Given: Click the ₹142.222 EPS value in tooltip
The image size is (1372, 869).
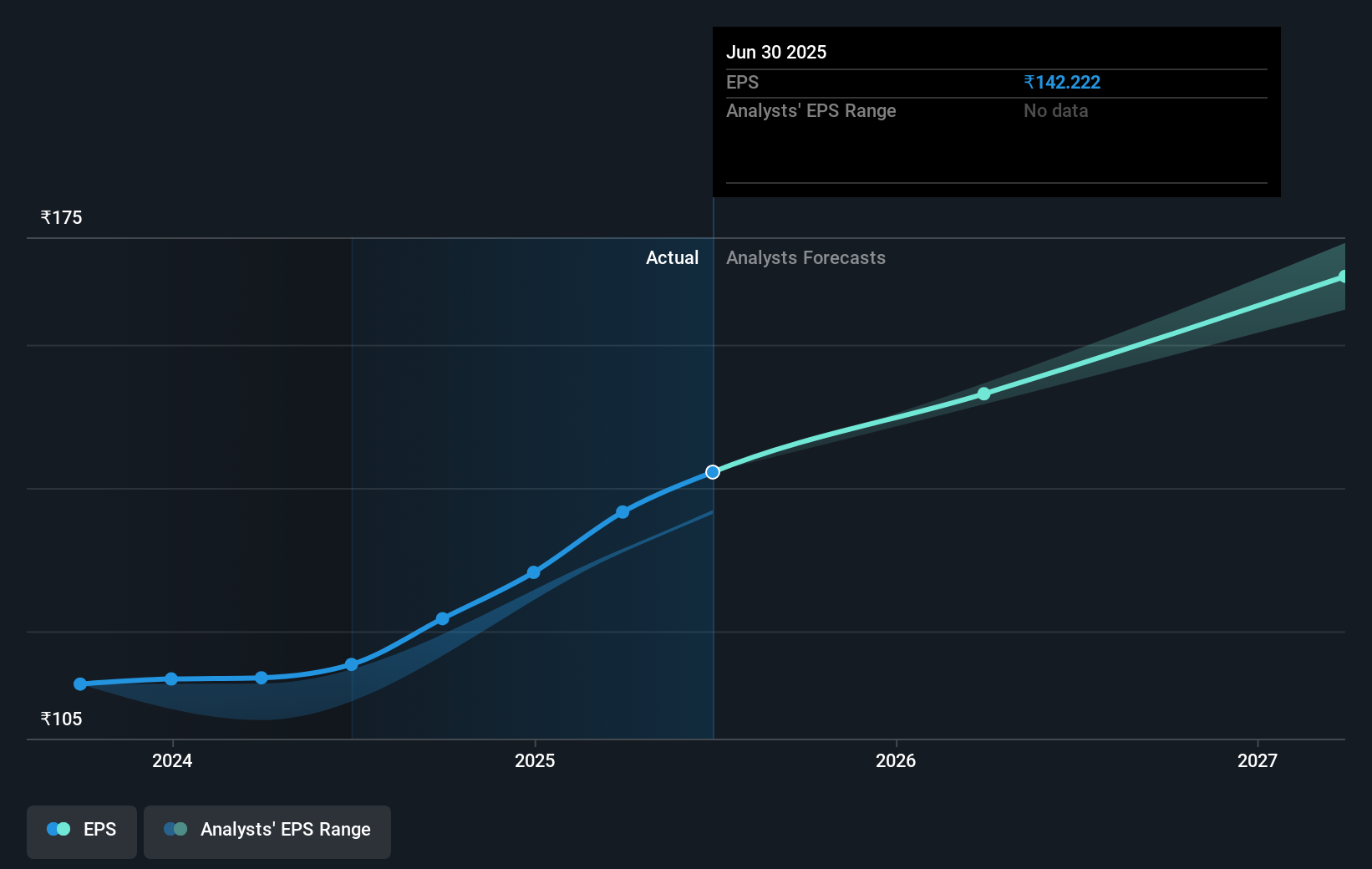Looking at the screenshot, I should point(1062,82).
